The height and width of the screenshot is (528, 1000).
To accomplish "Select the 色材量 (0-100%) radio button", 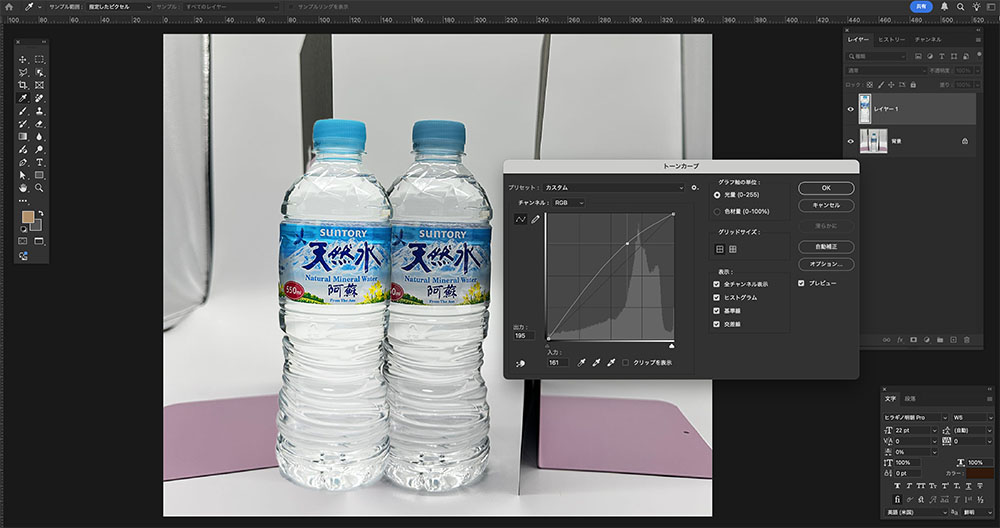I will click(717, 211).
